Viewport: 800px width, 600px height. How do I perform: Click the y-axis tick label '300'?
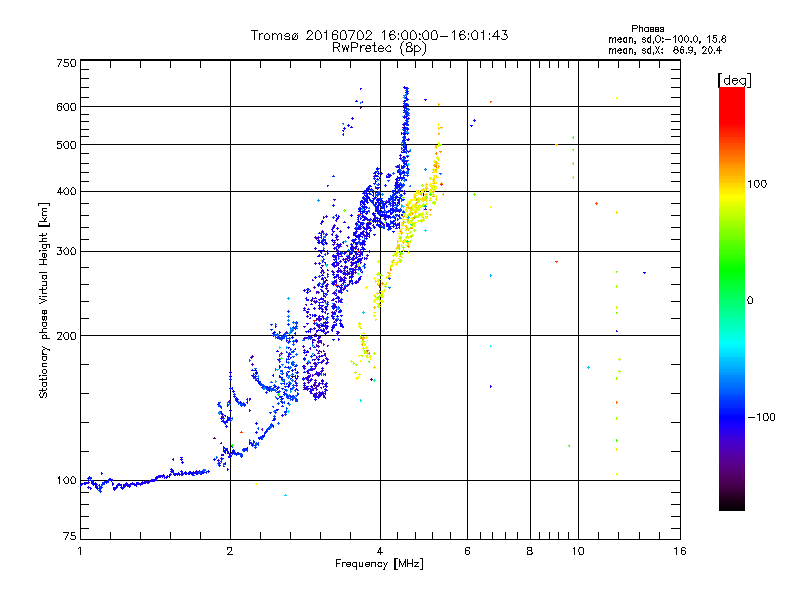coord(66,252)
